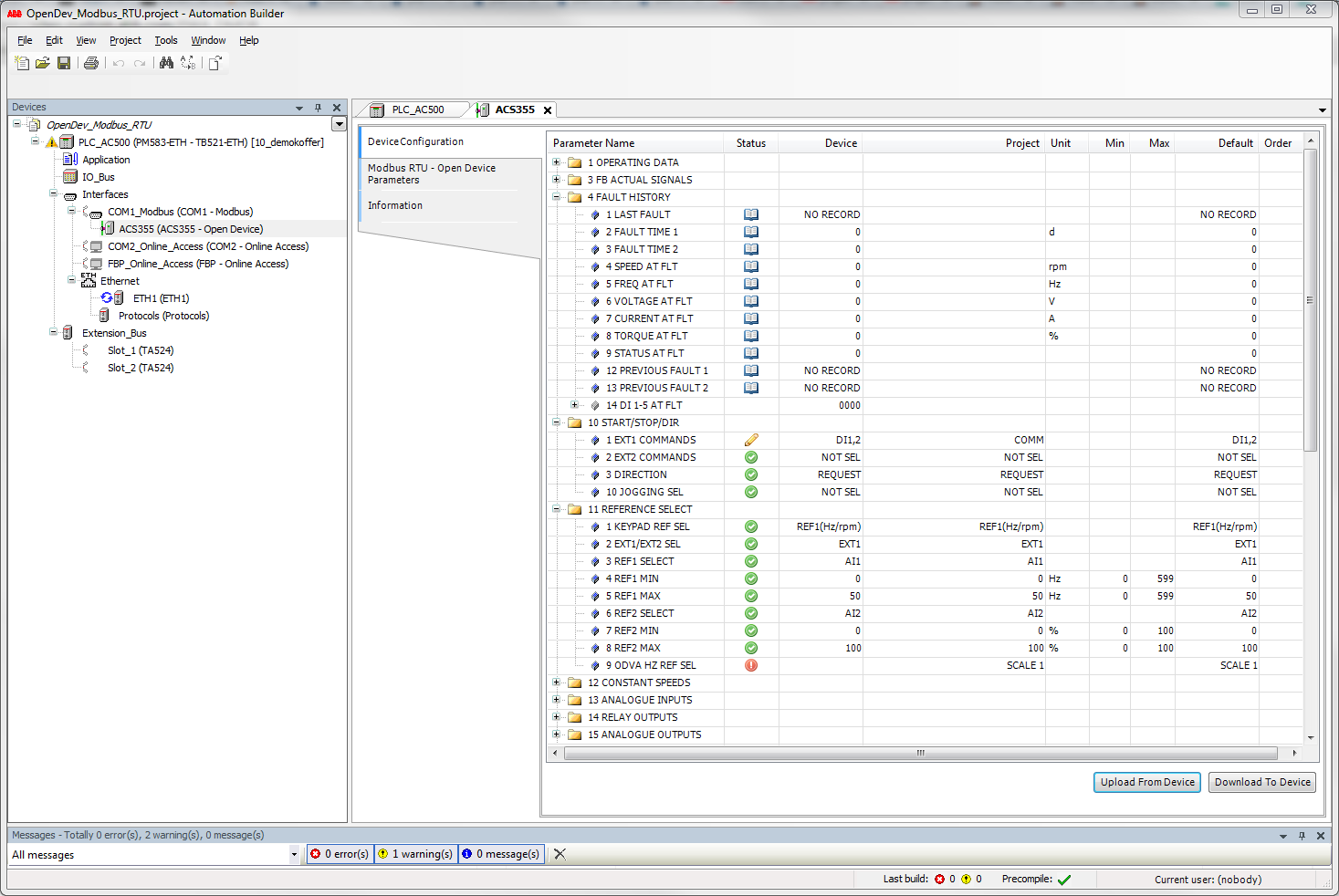Click the horizontal scrollbar of parameter table

point(920,753)
